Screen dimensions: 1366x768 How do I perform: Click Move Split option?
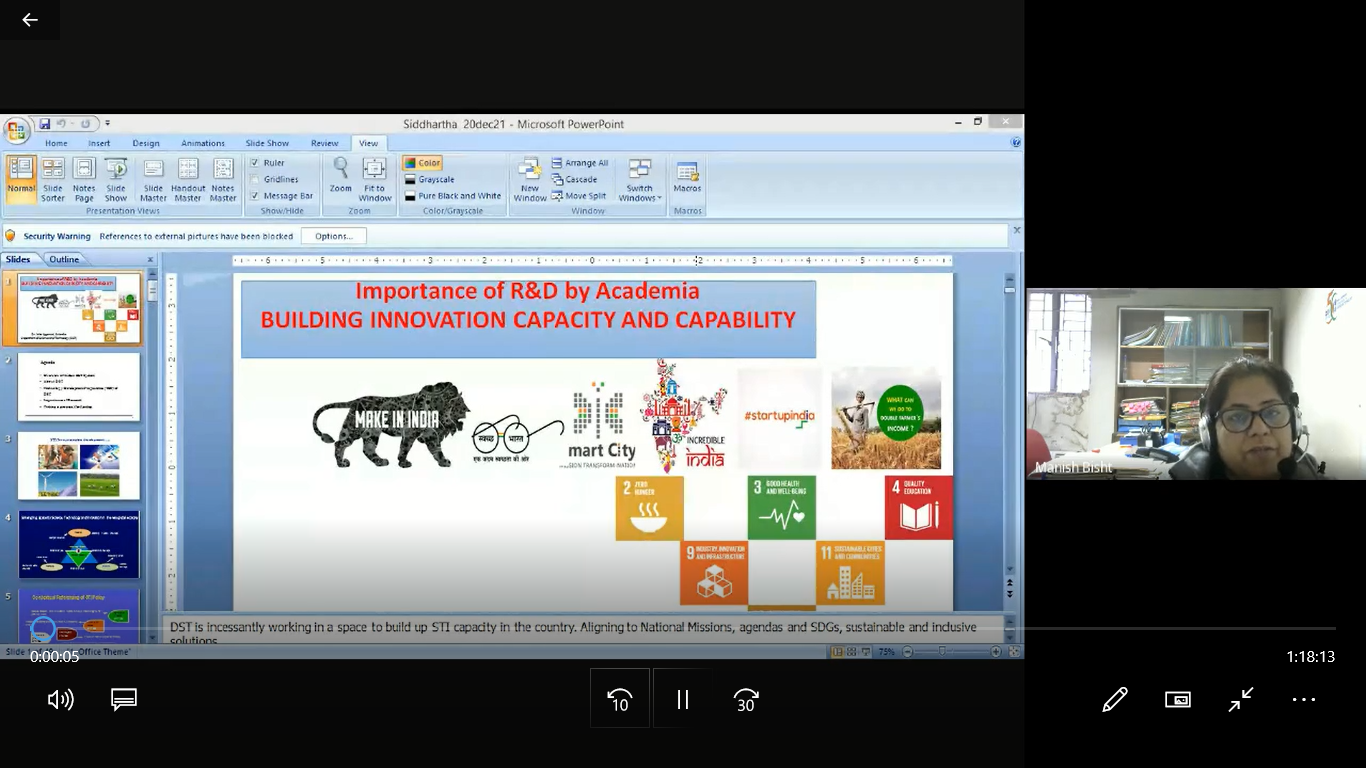point(578,196)
